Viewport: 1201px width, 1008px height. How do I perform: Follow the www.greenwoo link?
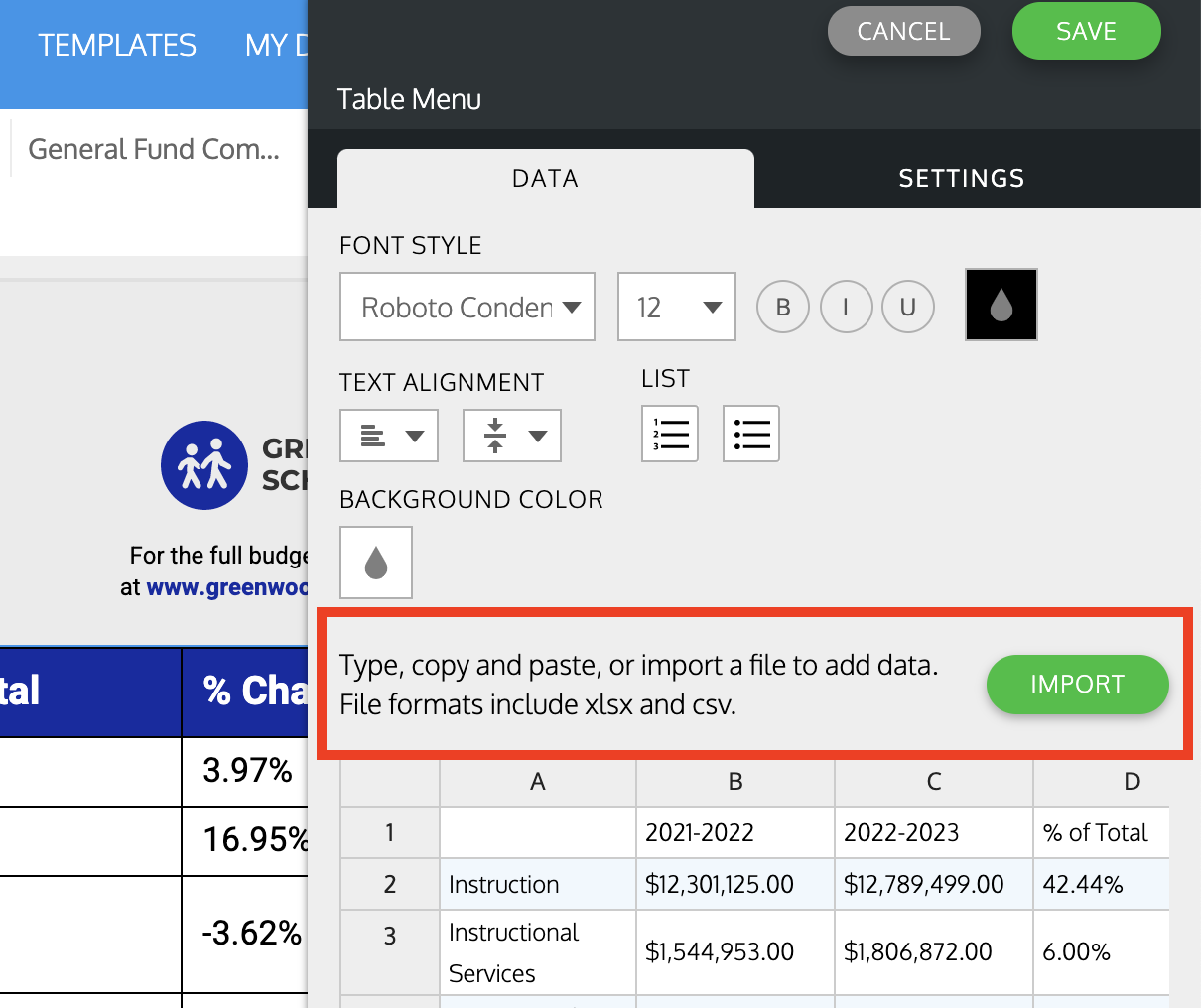(227, 587)
